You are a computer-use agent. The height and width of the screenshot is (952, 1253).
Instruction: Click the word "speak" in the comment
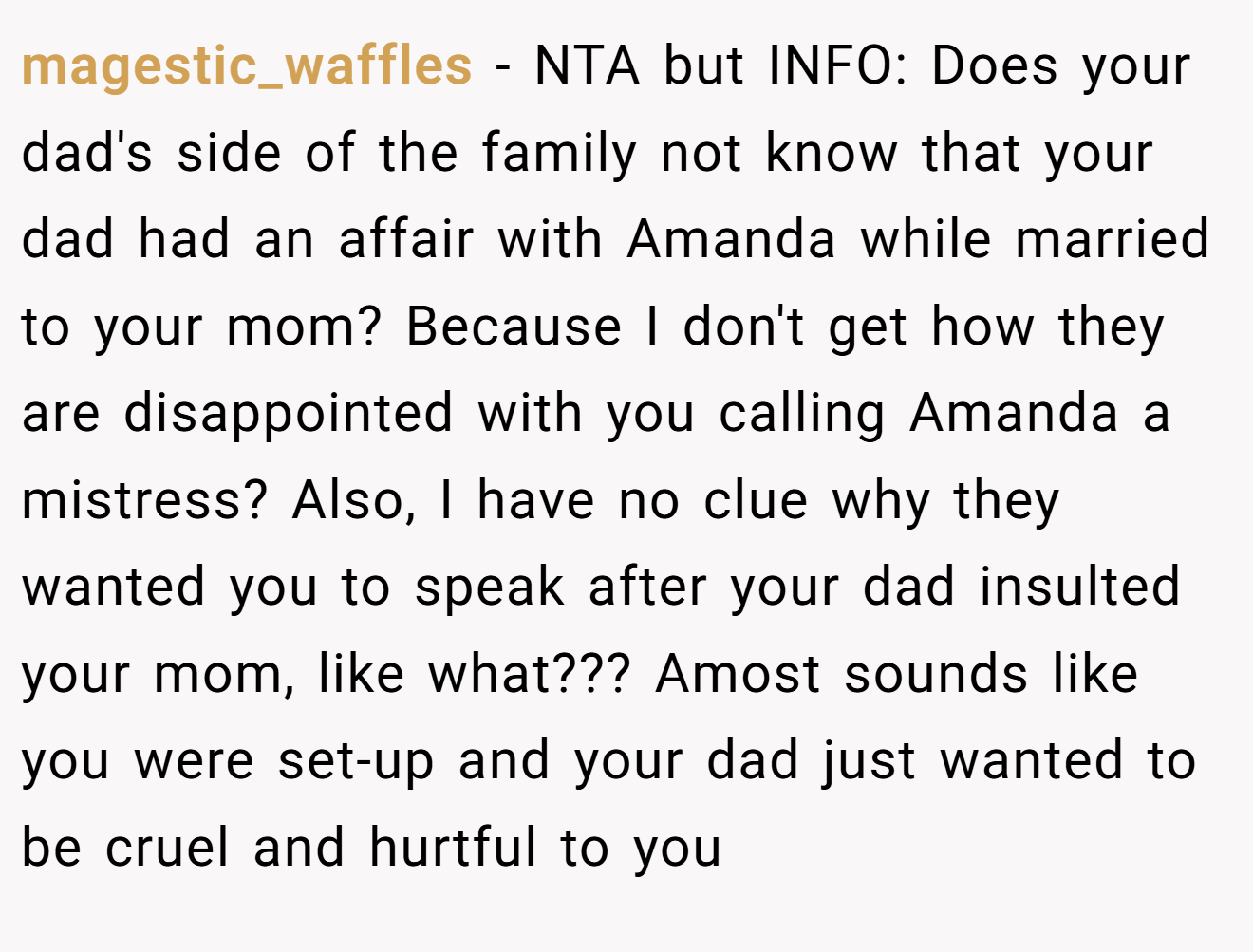click(490, 588)
